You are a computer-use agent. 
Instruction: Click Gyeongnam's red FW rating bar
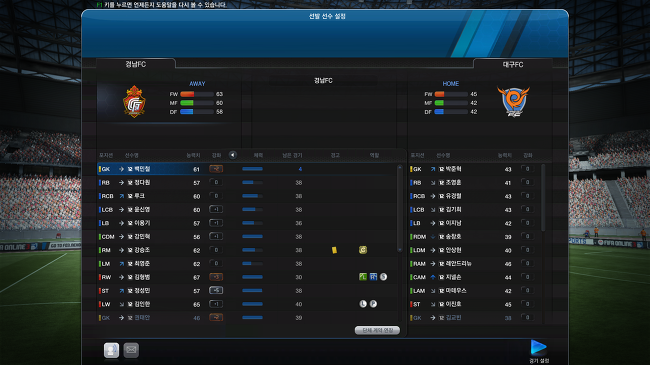pos(197,94)
